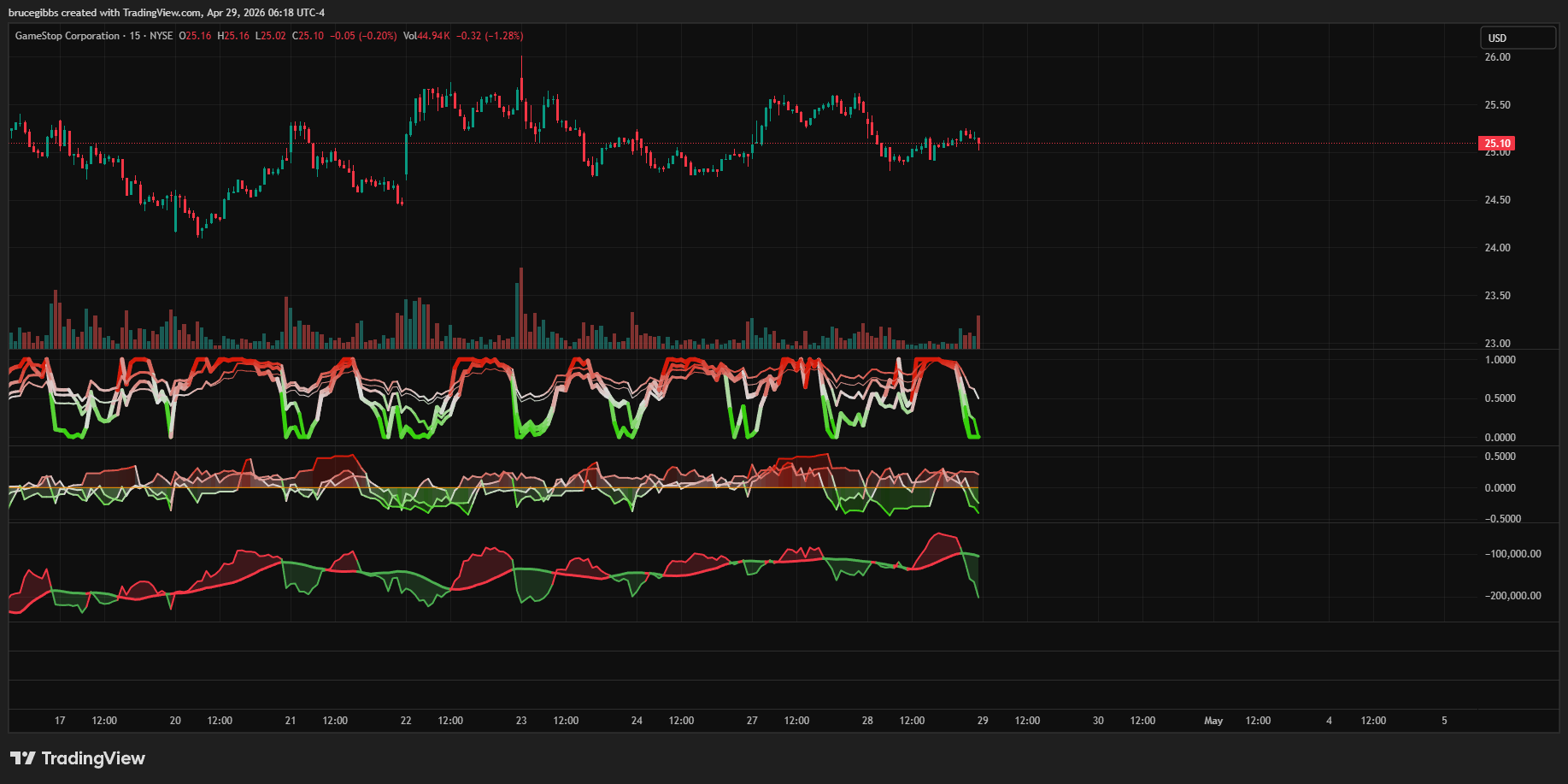The image size is (1568, 784).
Task: Select the red 25.10 current price label
Action: 1496,144
